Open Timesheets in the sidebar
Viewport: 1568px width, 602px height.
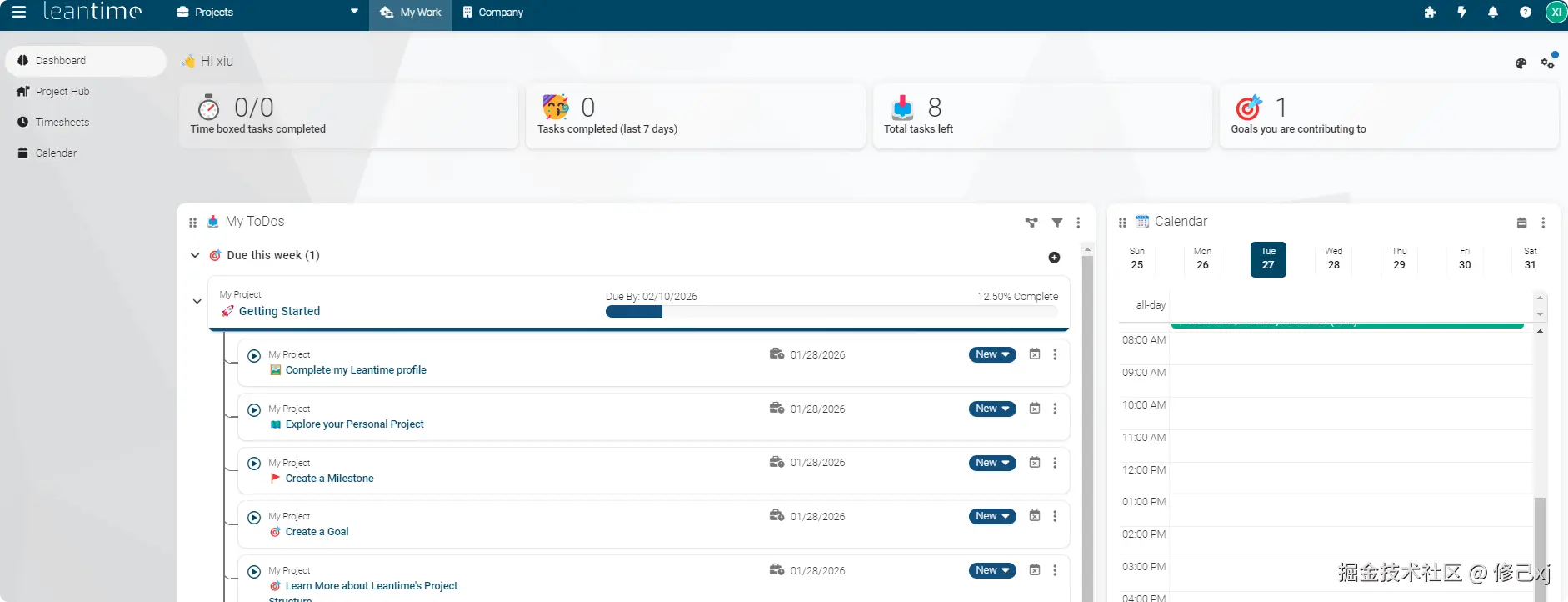click(62, 123)
